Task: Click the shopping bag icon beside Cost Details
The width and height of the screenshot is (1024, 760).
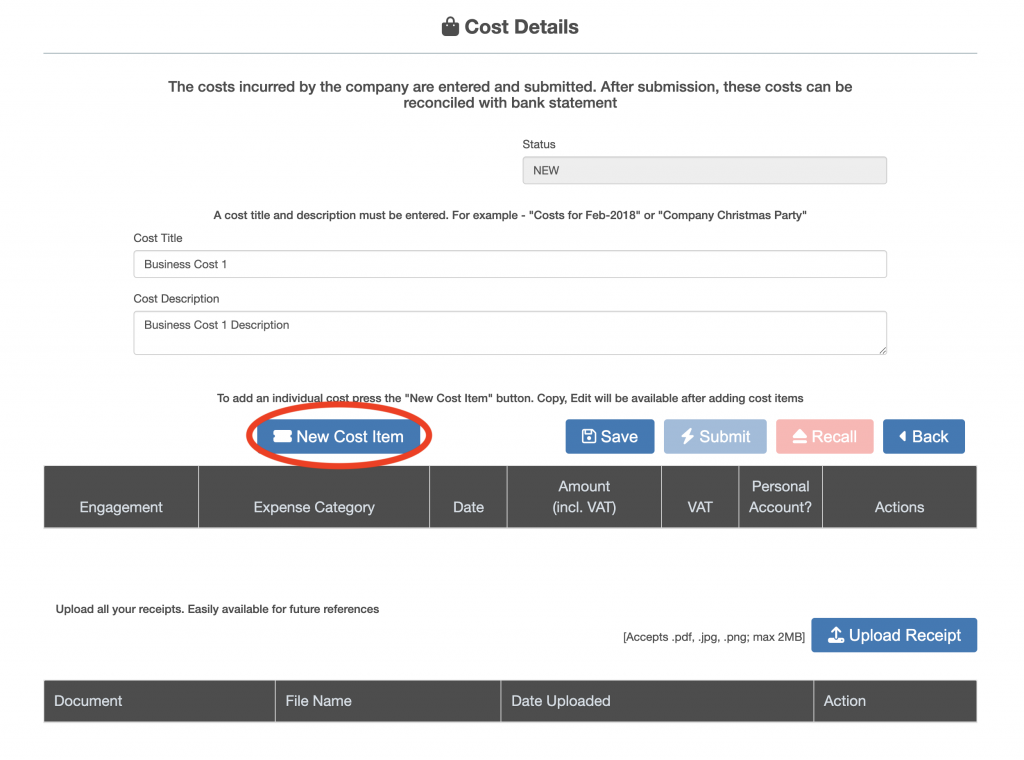Action: (x=450, y=27)
